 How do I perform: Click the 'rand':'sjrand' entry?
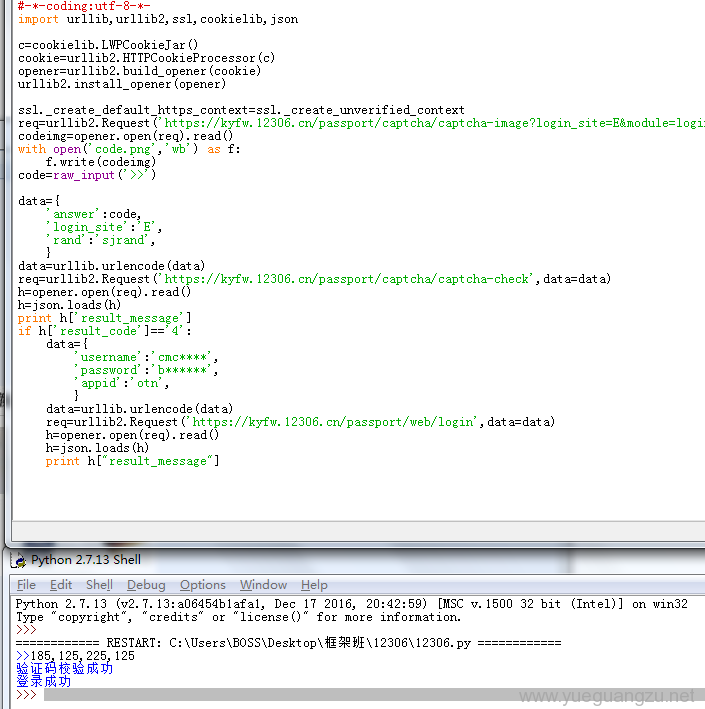[100, 240]
